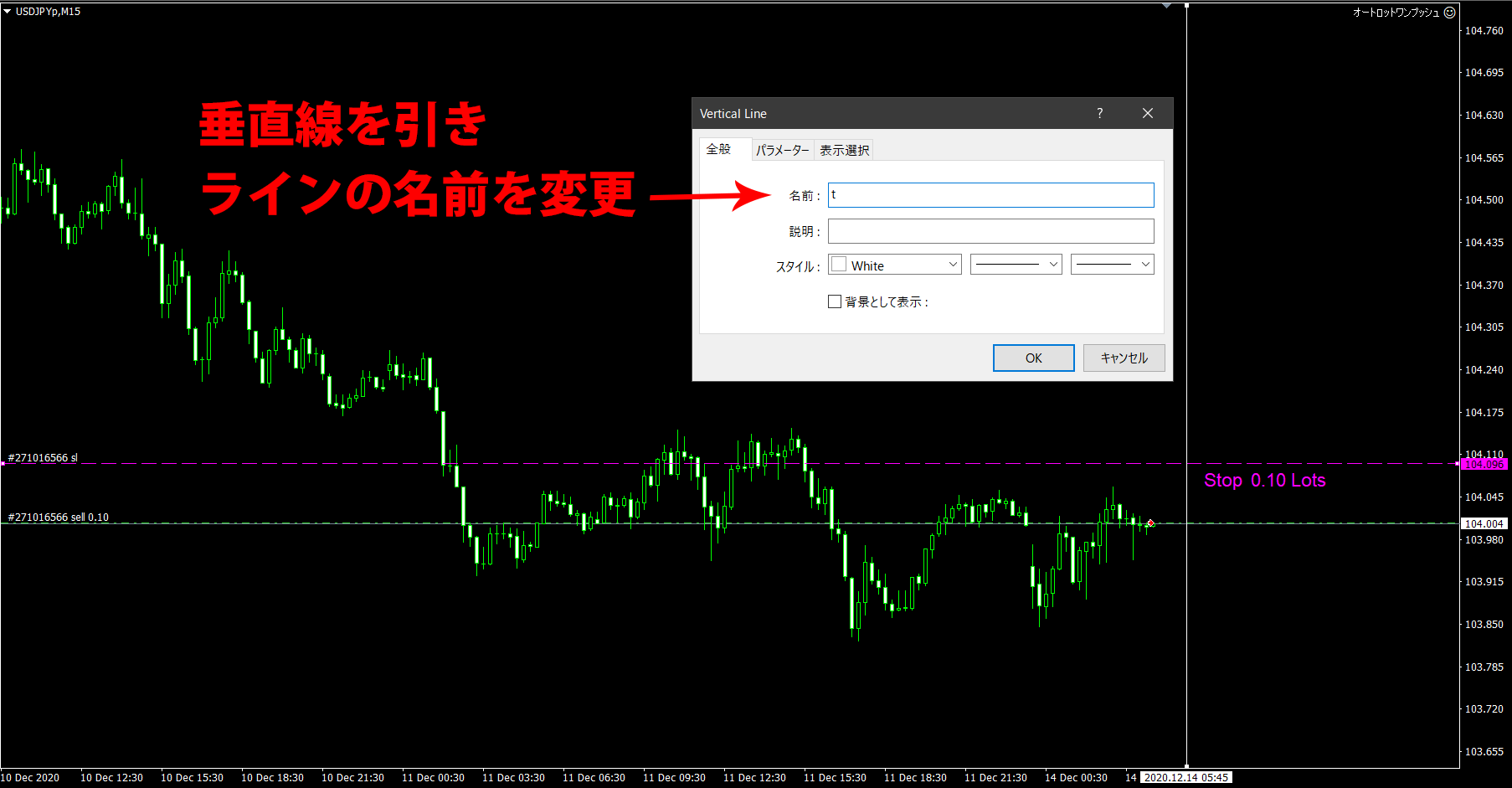Screen dimensions: 1512x788
Task: Click the 説明 description input field
Action: coord(990,231)
